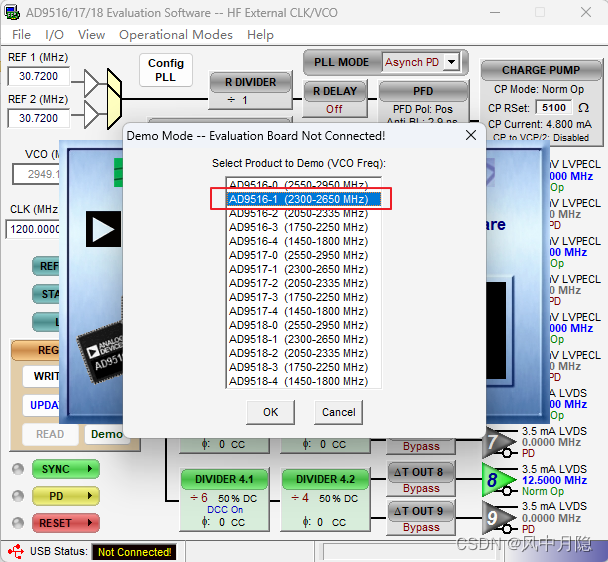Click the READ button
The height and width of the screenshot is (562, 608).
(50, 434)
